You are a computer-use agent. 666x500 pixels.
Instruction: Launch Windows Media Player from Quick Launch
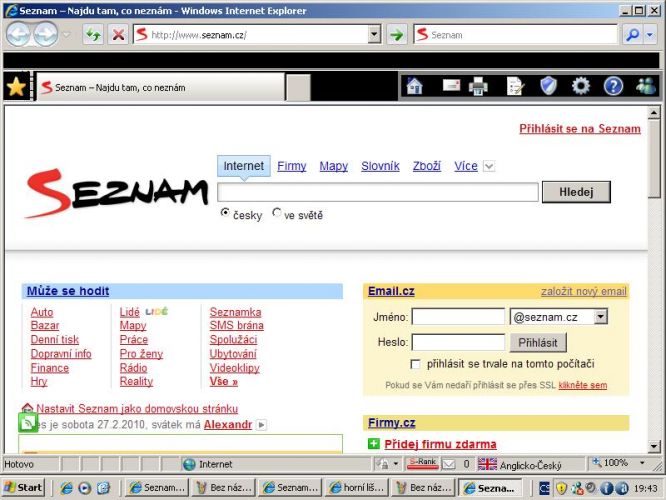[x=85, y=488]
